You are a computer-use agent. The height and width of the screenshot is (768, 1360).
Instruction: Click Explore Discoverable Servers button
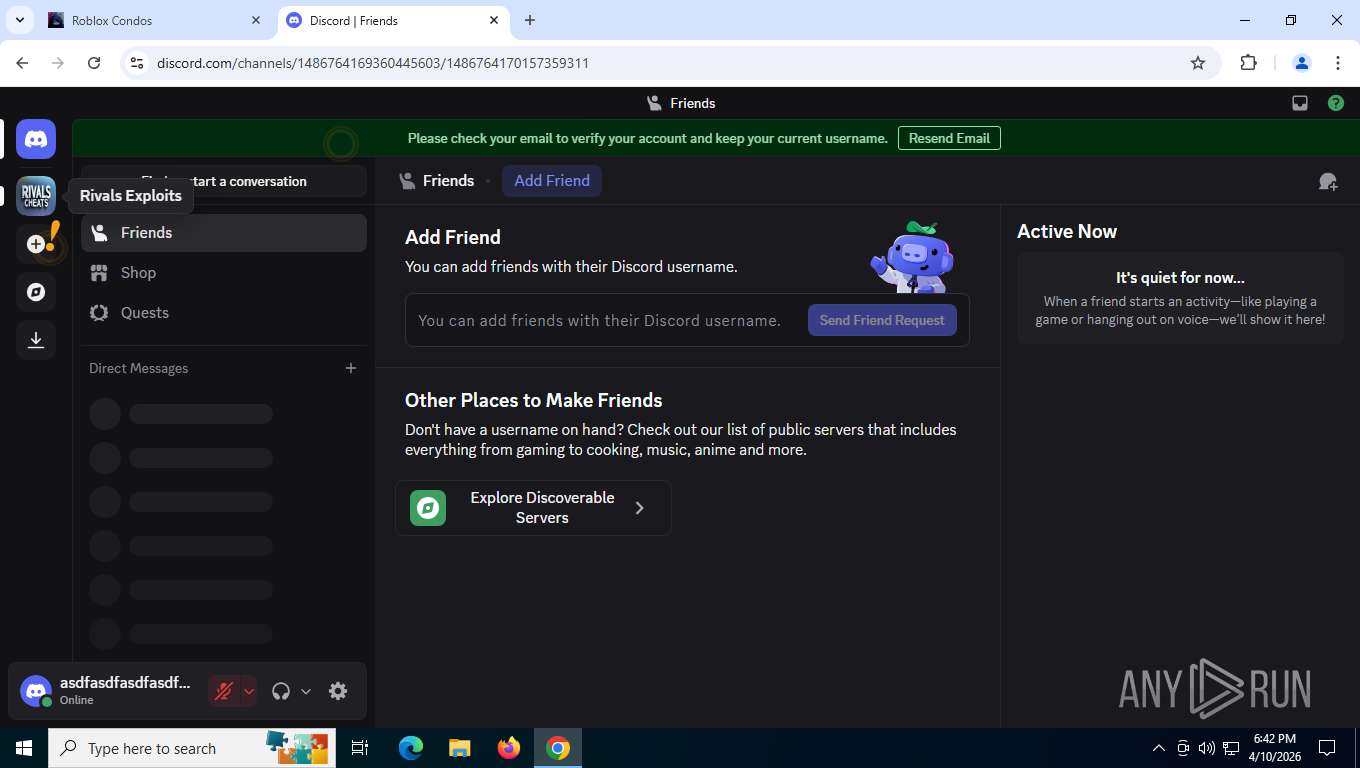tap(533, 508)
